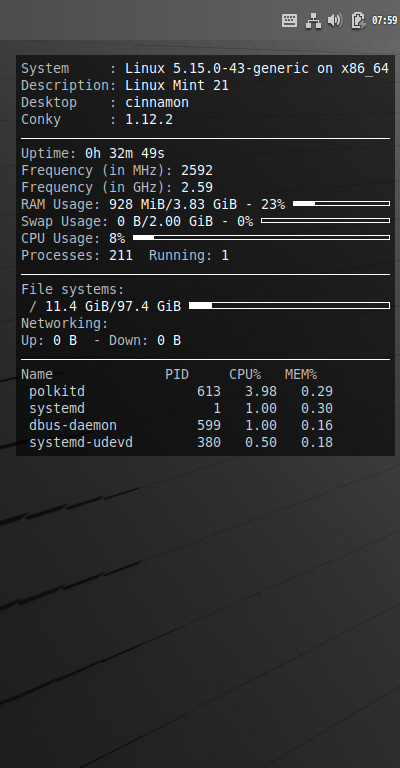Select the systemd process row with PID 1
Image resolution: width=400 pixels, height=768 pixels.
pos(181,408)
